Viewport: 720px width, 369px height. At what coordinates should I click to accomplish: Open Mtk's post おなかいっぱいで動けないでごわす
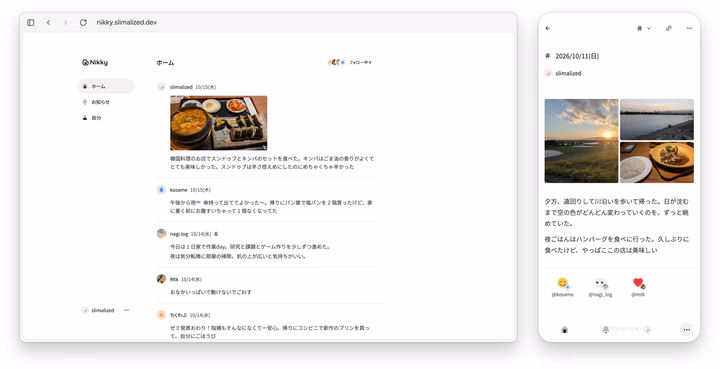pyautogui.click(x=211, y=292)
